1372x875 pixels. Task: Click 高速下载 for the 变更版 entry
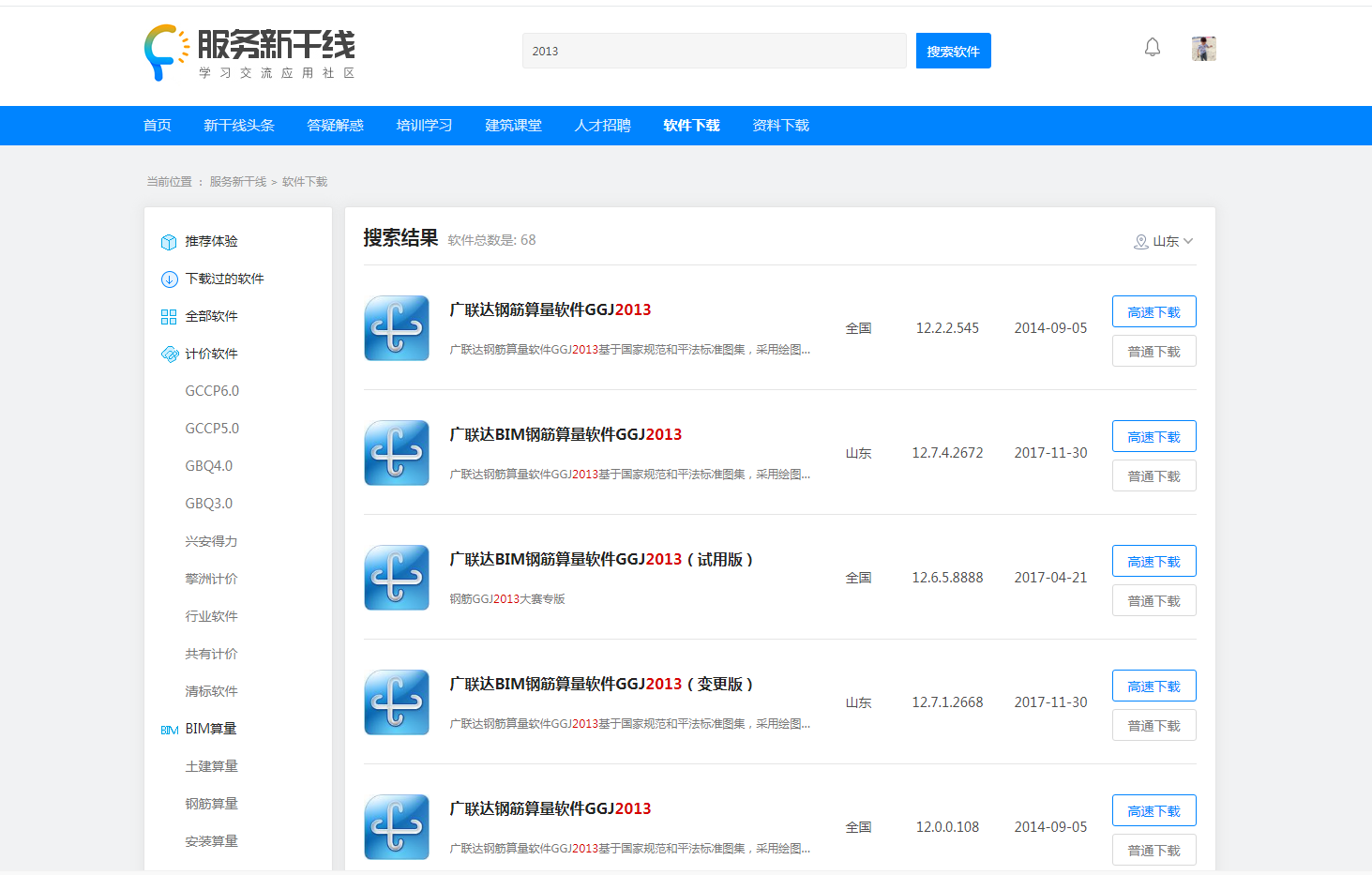click(1154, 686)
